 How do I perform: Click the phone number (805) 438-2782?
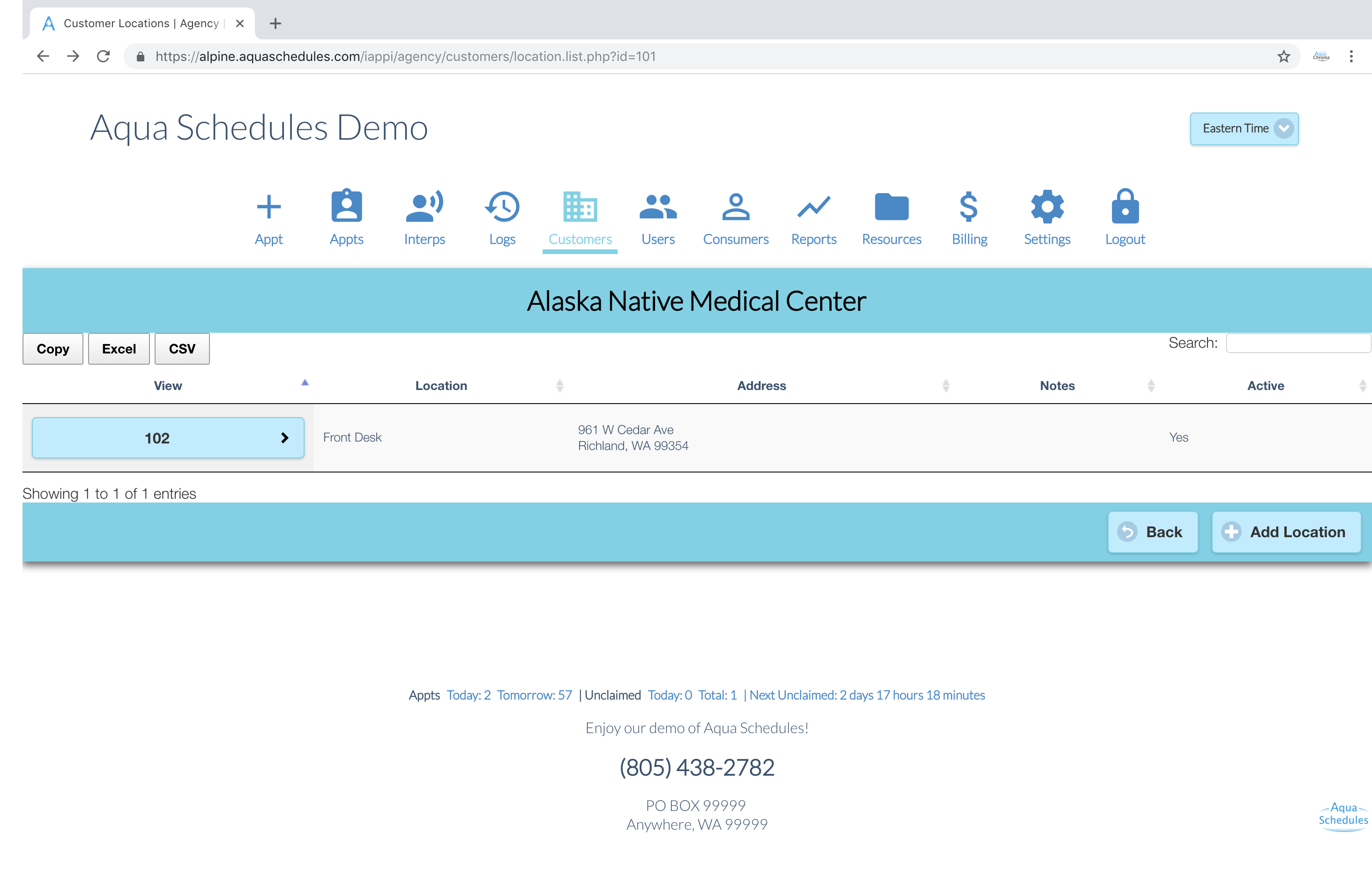[x=697, y=767]
